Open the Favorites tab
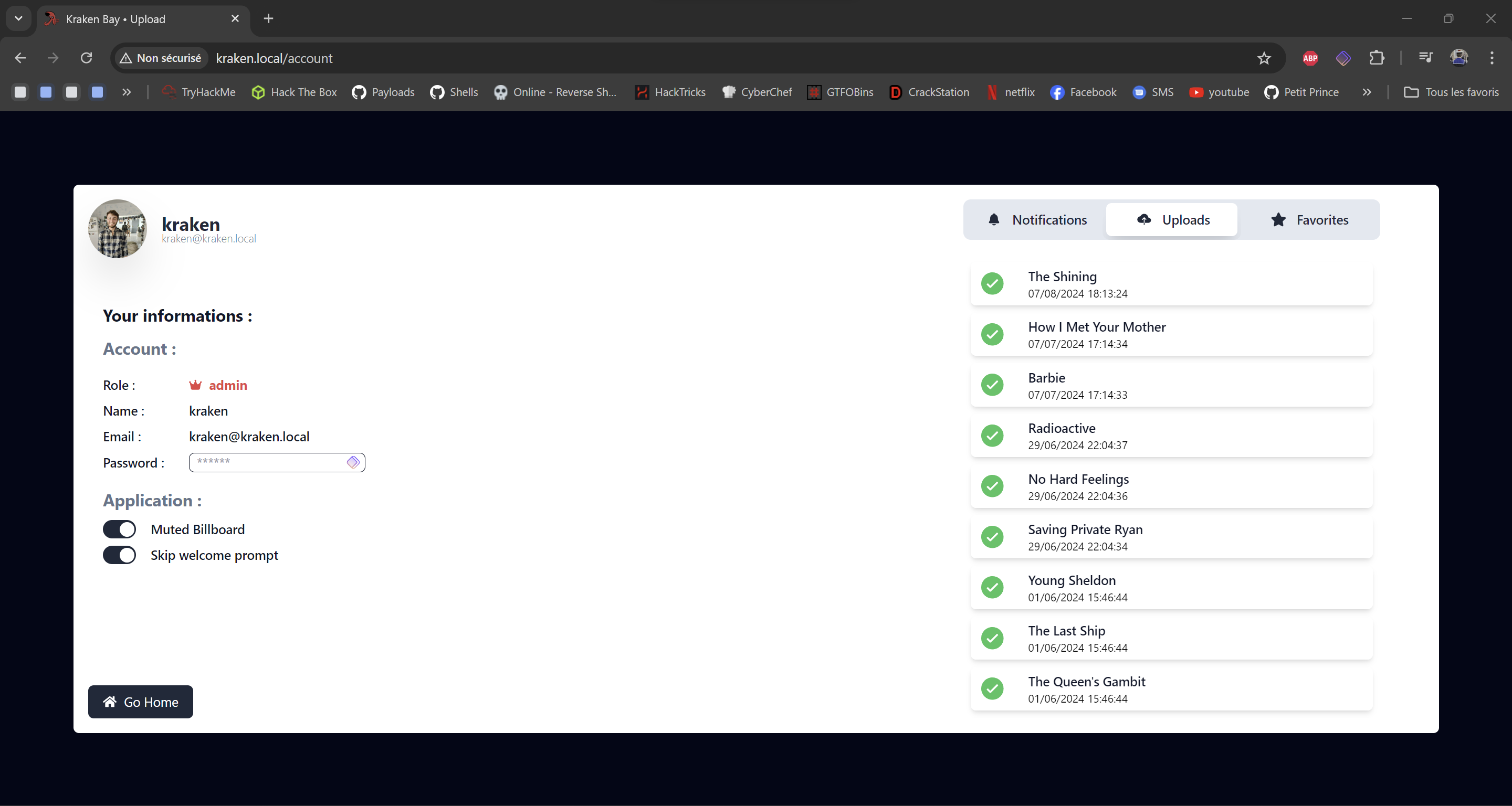Viewport: 1512px width, 806px height. pos(1309,220)
